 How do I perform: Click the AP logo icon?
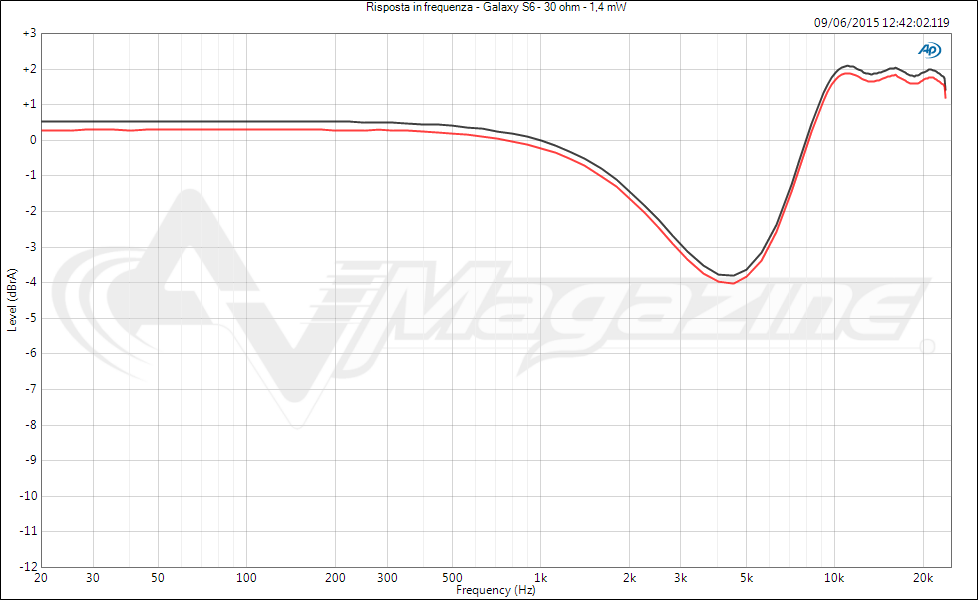coord(929,50)
